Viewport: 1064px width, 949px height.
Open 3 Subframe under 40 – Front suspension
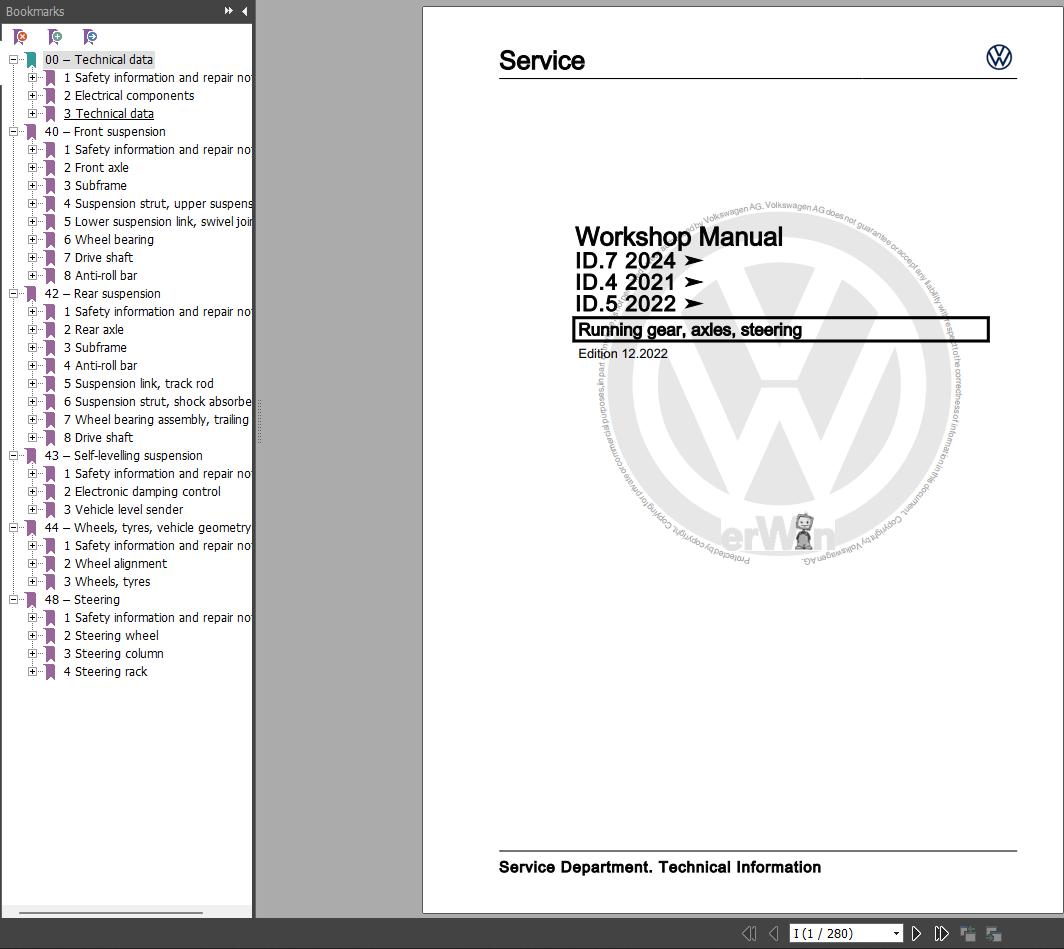(x=95, y=186)
